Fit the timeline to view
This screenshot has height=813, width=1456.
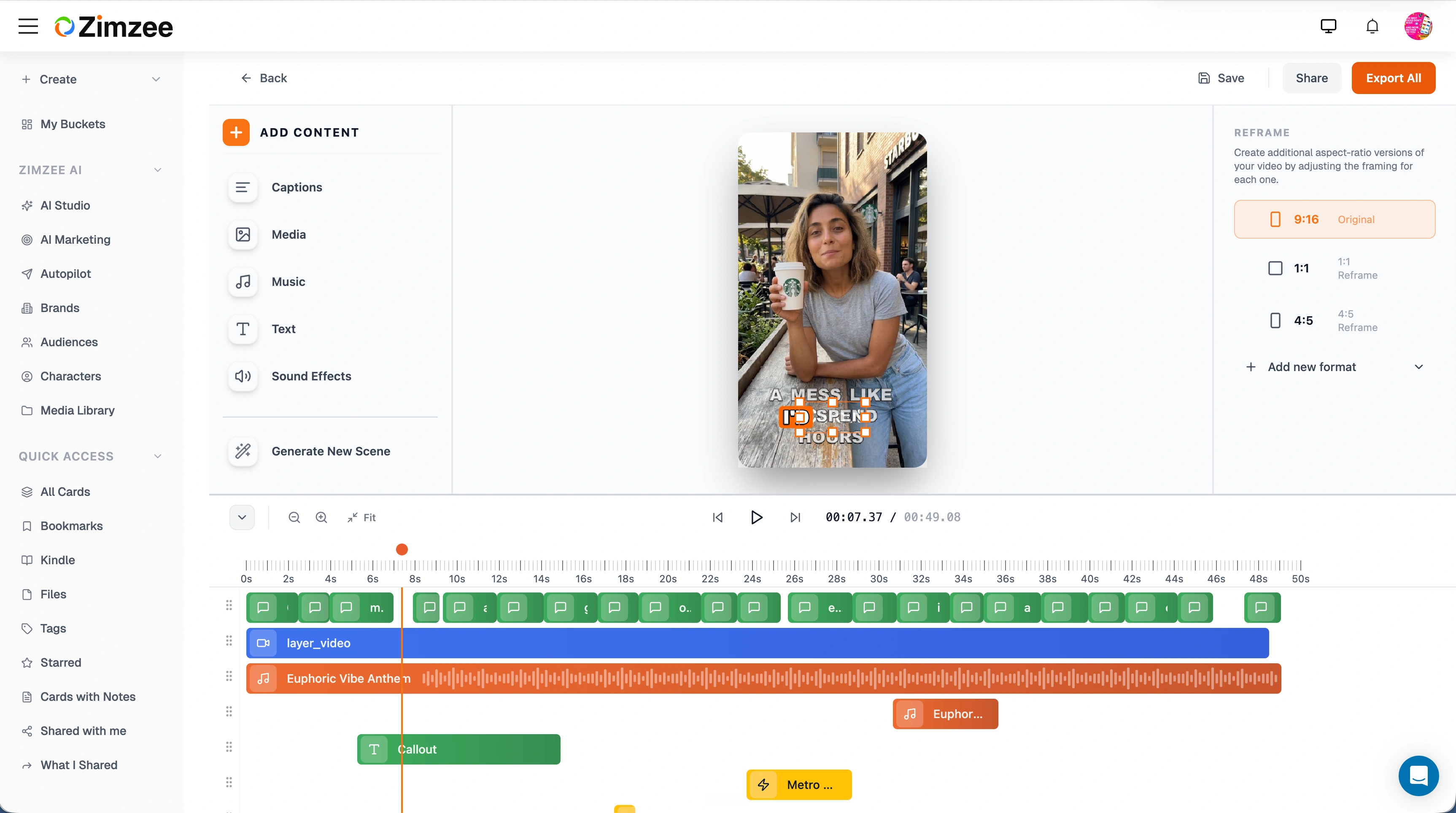pyautogui.click(x=362, y=517)
